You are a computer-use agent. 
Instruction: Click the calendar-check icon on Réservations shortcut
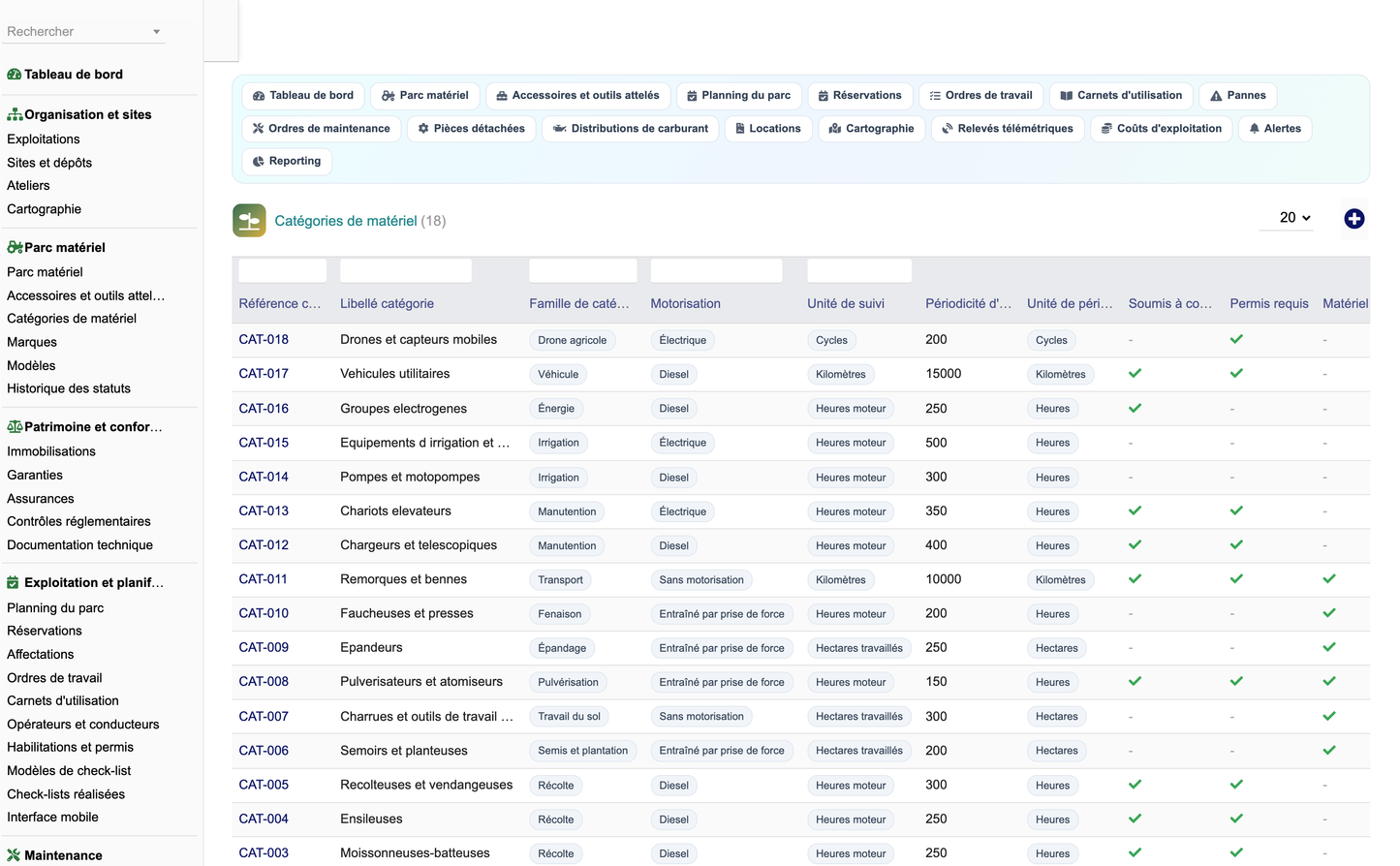click(x=824, y=96)
